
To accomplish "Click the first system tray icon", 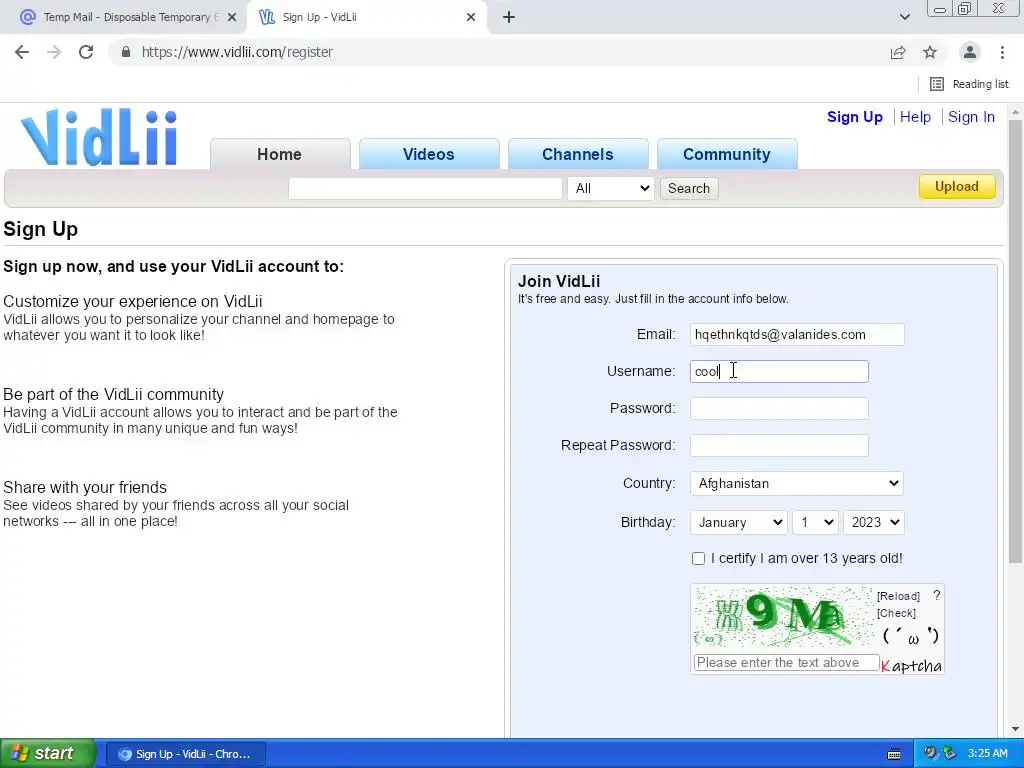I will [x=930, y=753].
